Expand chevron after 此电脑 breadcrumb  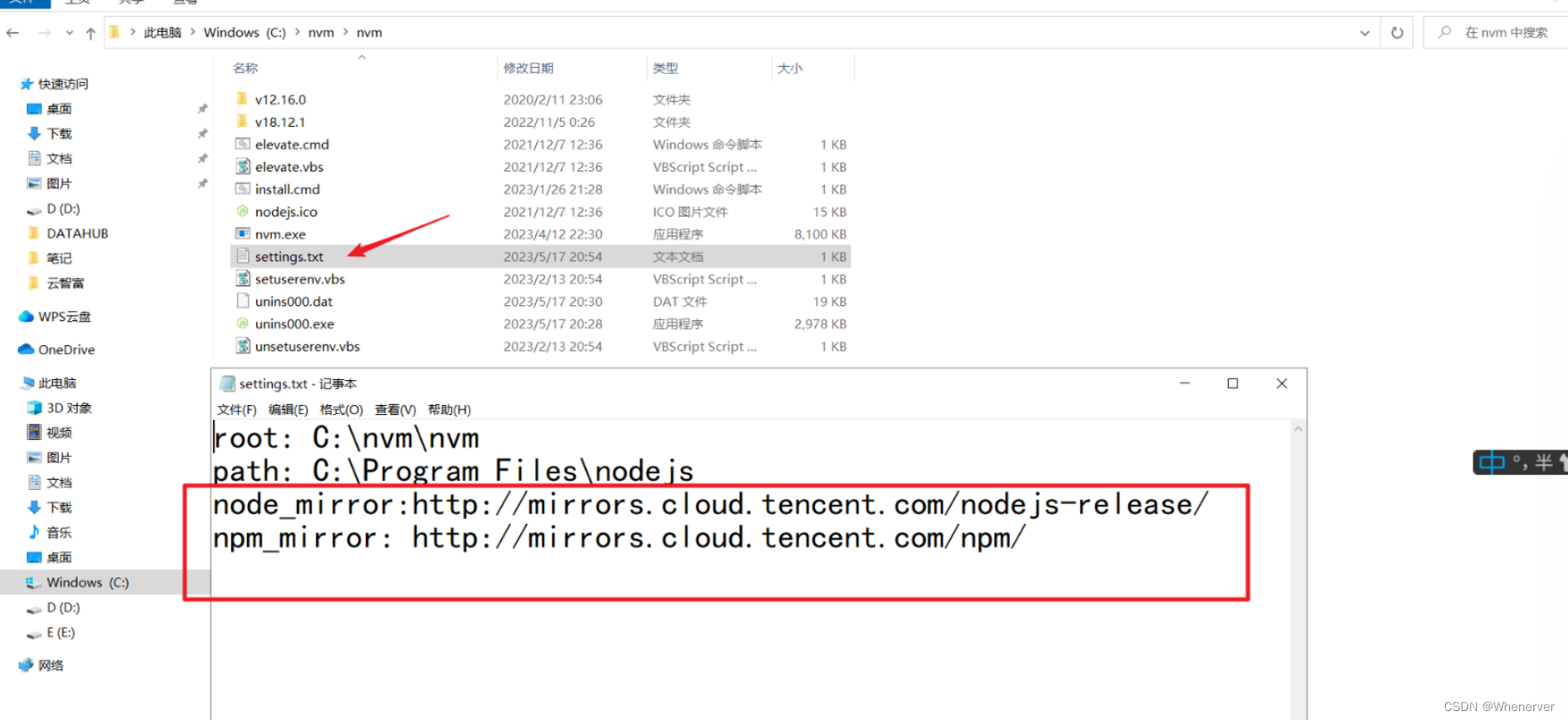192,32
